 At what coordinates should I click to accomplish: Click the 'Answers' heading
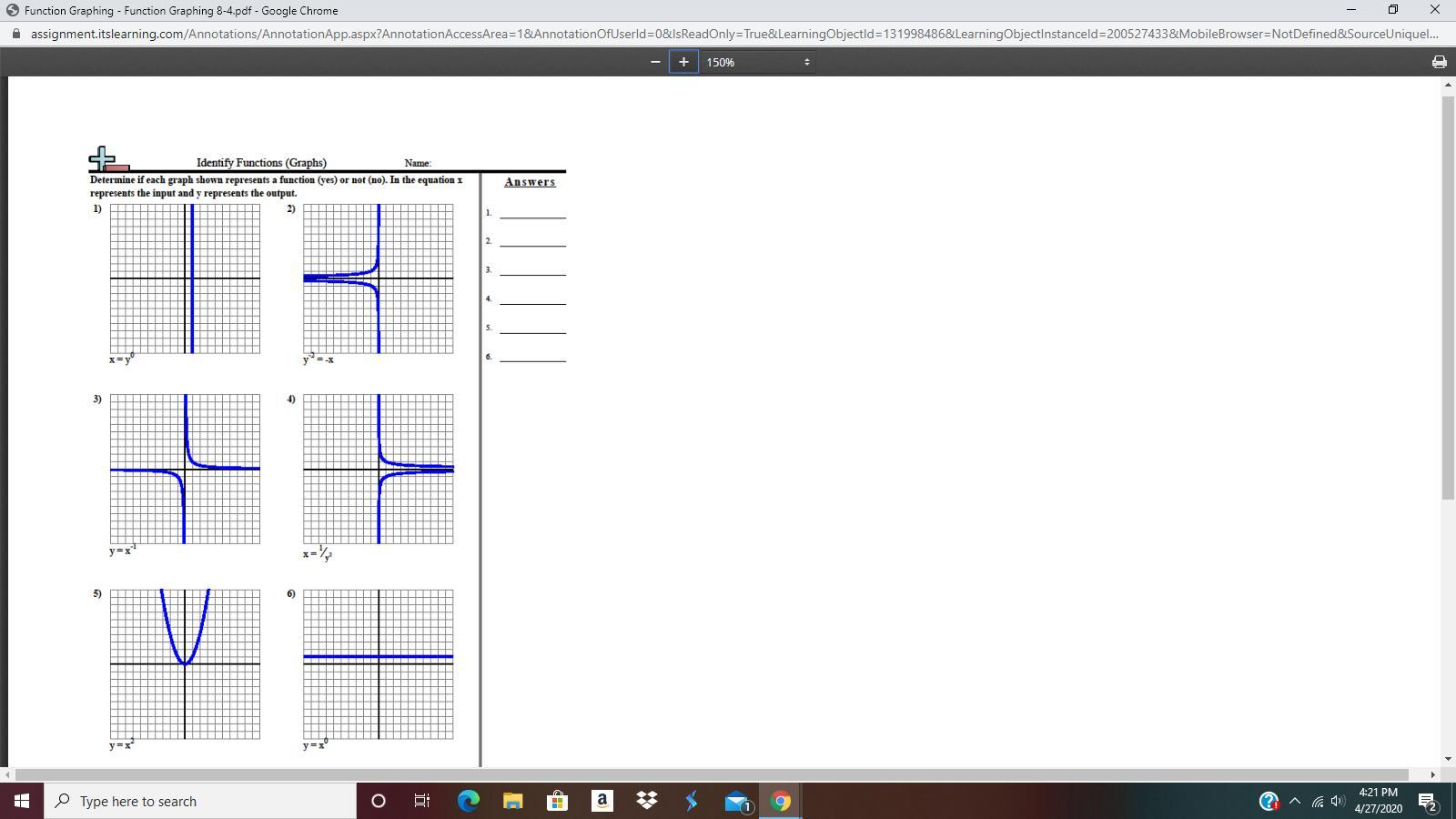click(x=530, y=182)
